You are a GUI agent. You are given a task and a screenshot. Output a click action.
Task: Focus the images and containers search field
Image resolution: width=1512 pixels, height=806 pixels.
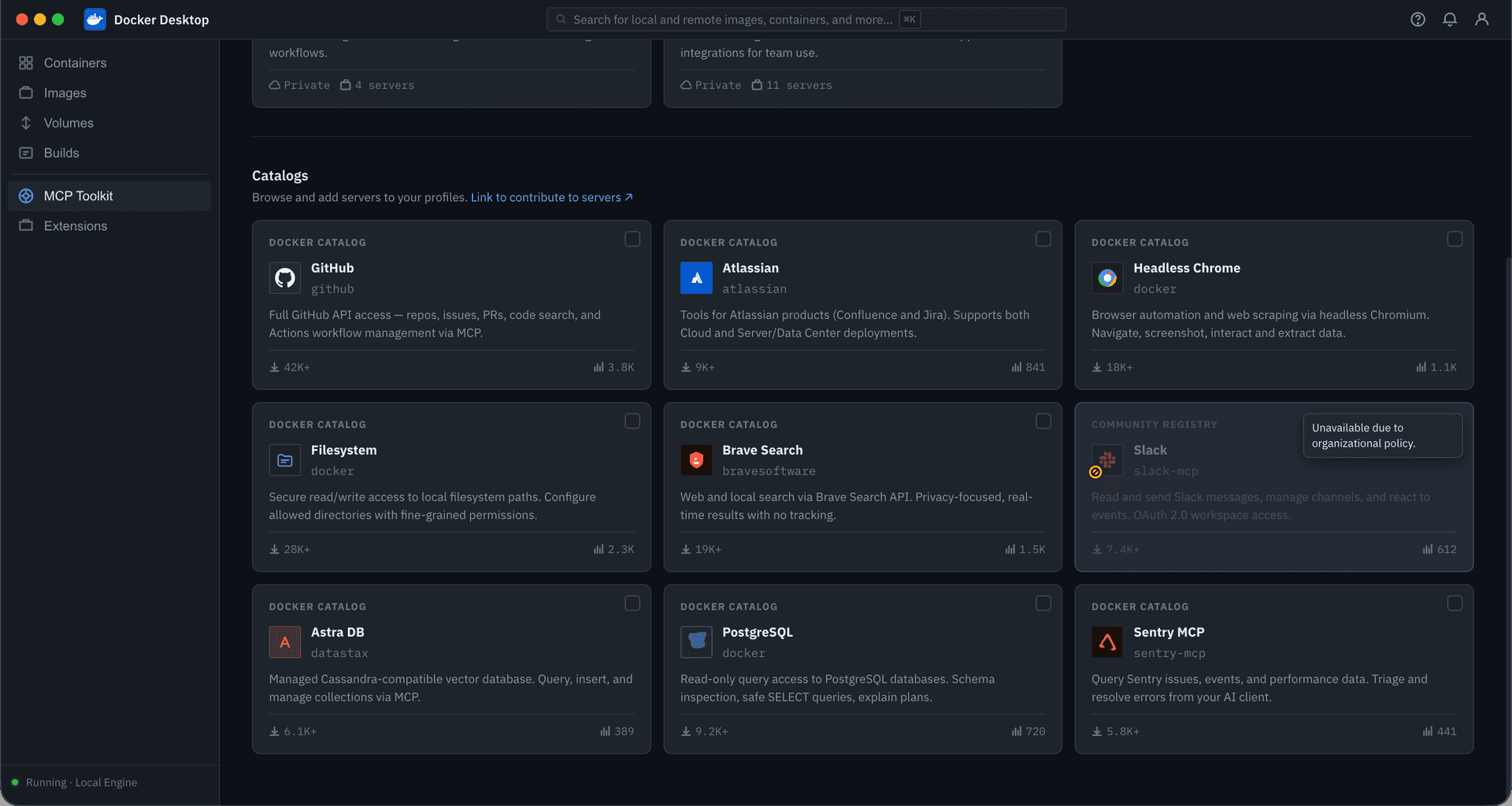click(x=732, y=20)
